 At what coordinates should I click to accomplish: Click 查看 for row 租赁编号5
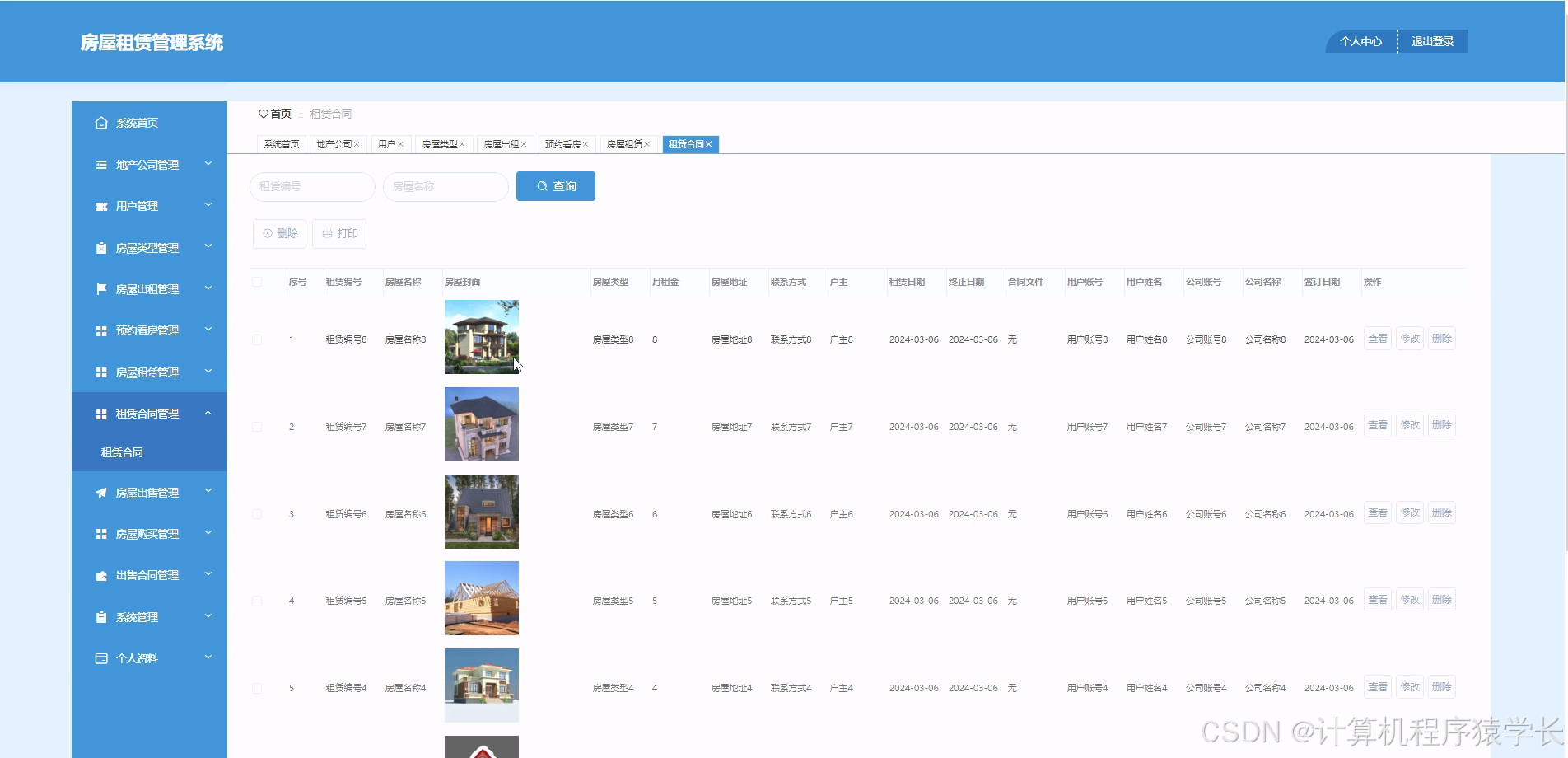(x=1378, y=600)
